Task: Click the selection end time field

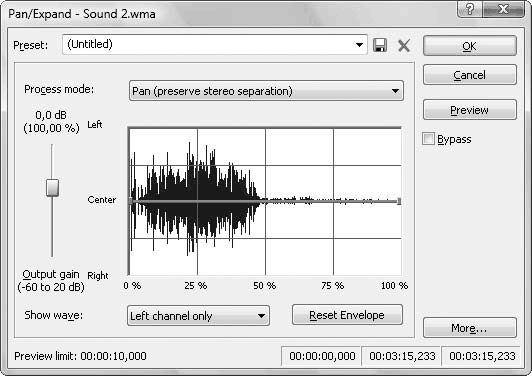Action: (x=402, y=356)
